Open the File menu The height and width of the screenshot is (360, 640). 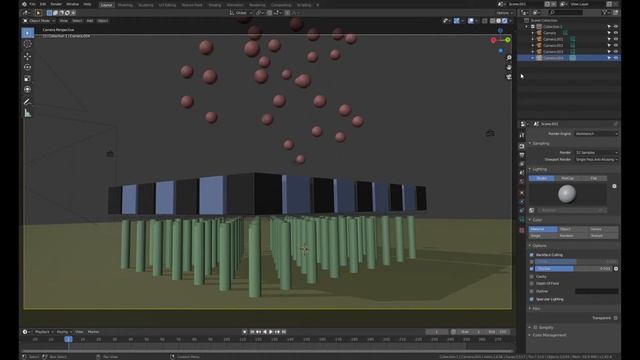[x=32, y=4]
